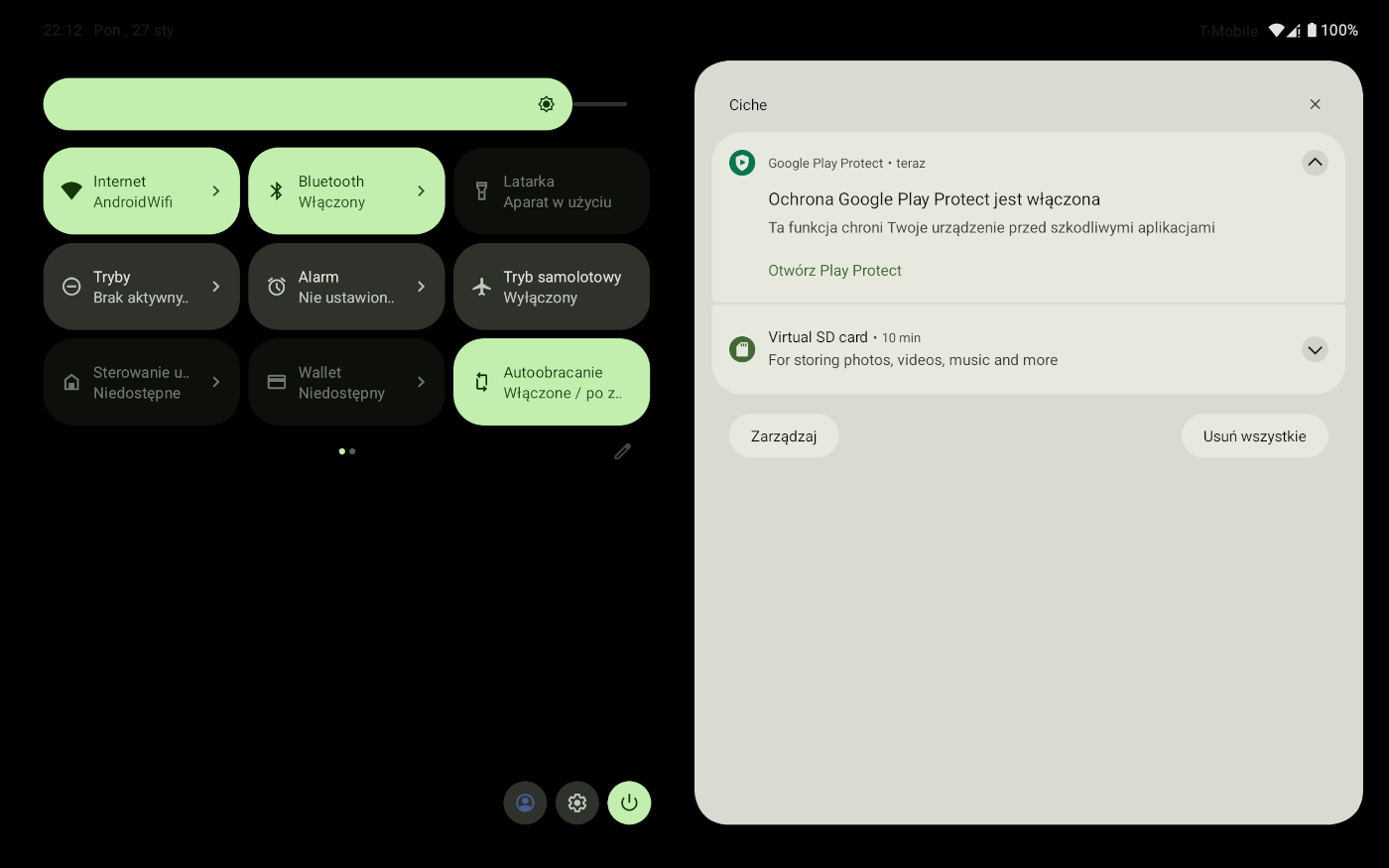Open the Tryby modes tile
The image size is (1389, 868).
[141, 287]
